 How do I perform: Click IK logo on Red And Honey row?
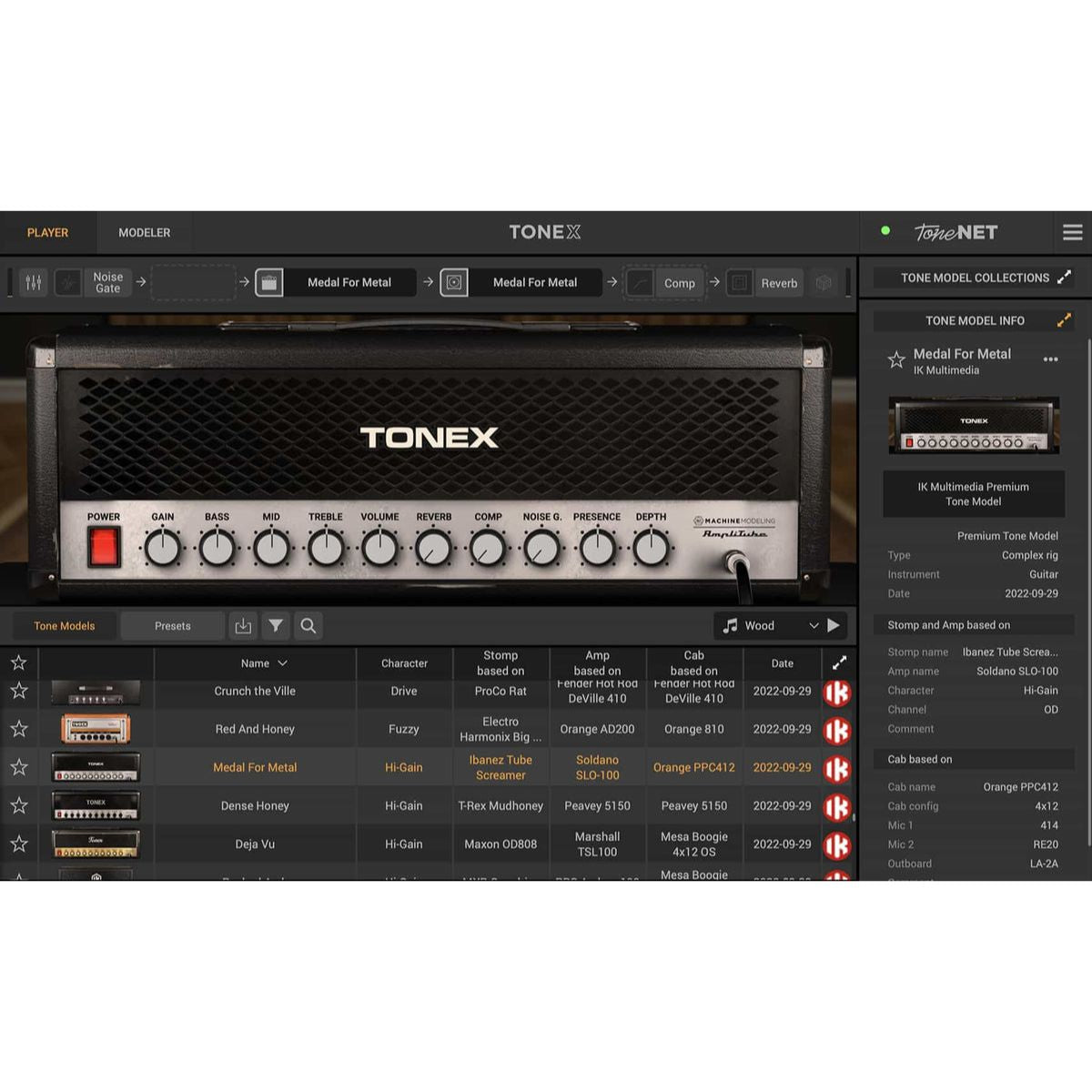coord(837,732)
